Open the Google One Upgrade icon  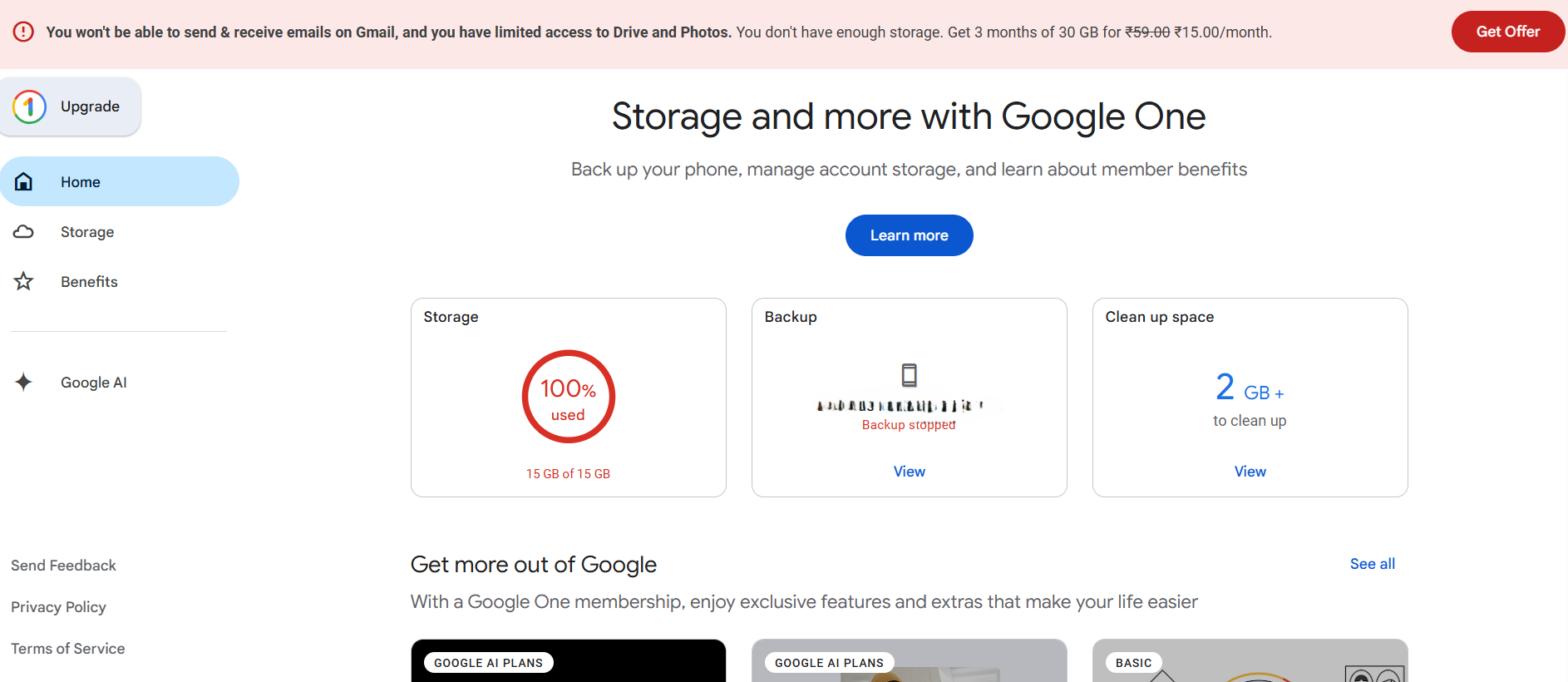coord(29,106)
